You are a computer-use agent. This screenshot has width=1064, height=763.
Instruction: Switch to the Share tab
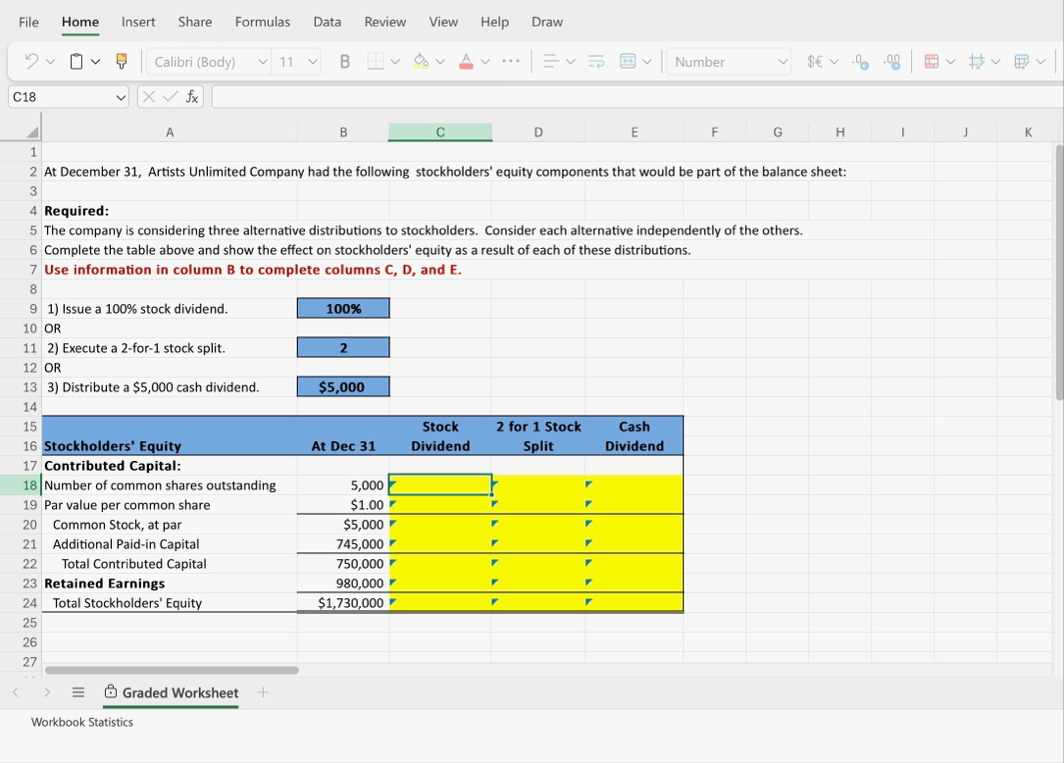(x=195, y=22)
